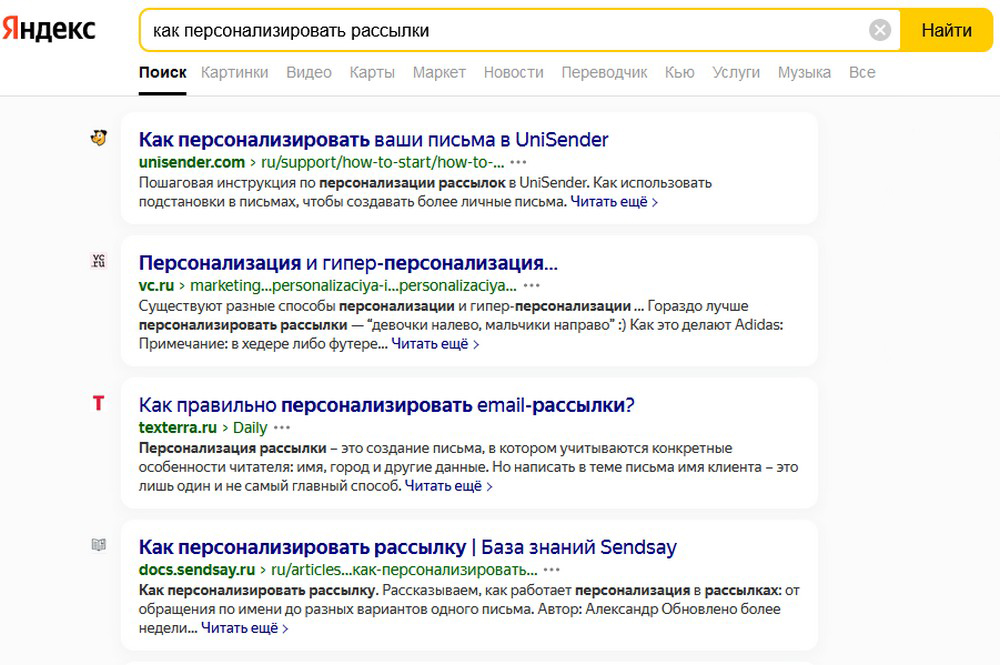The height and width of the screenshot is (665, 1000).
Task: Open three-dots menu for UniSender result
Action: point(518,162)
